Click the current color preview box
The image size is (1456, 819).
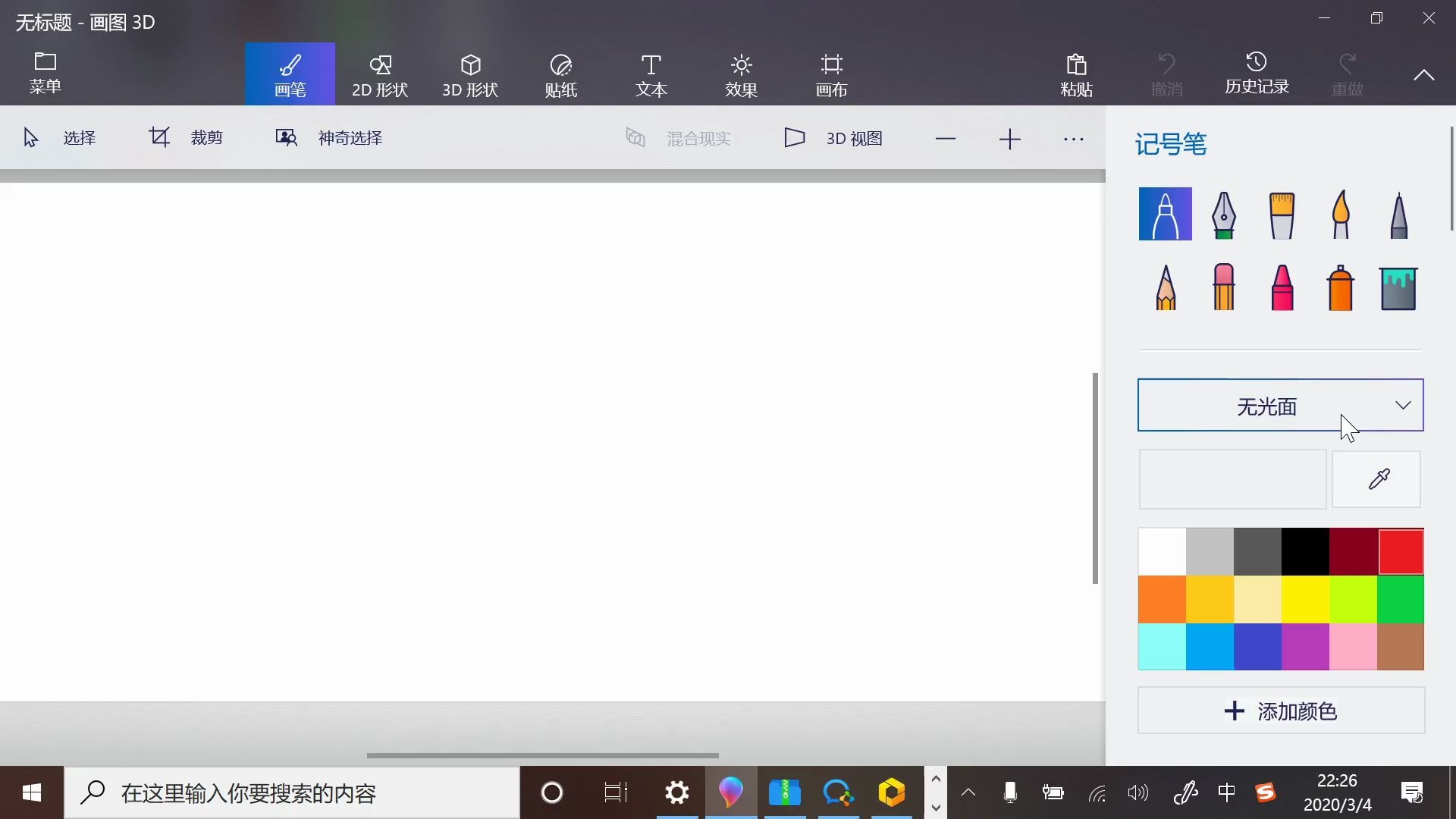pyautogui.click(x=1232, y=479)
